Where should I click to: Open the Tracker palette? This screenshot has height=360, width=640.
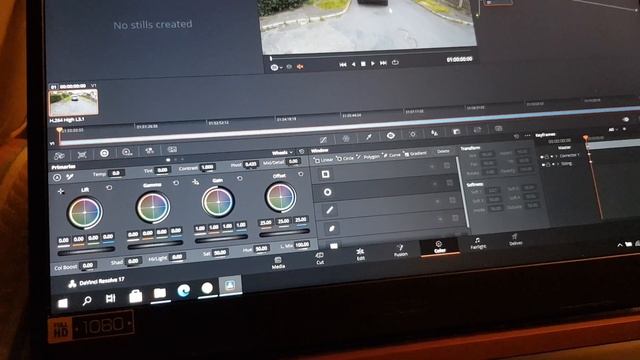coord(413,134)
